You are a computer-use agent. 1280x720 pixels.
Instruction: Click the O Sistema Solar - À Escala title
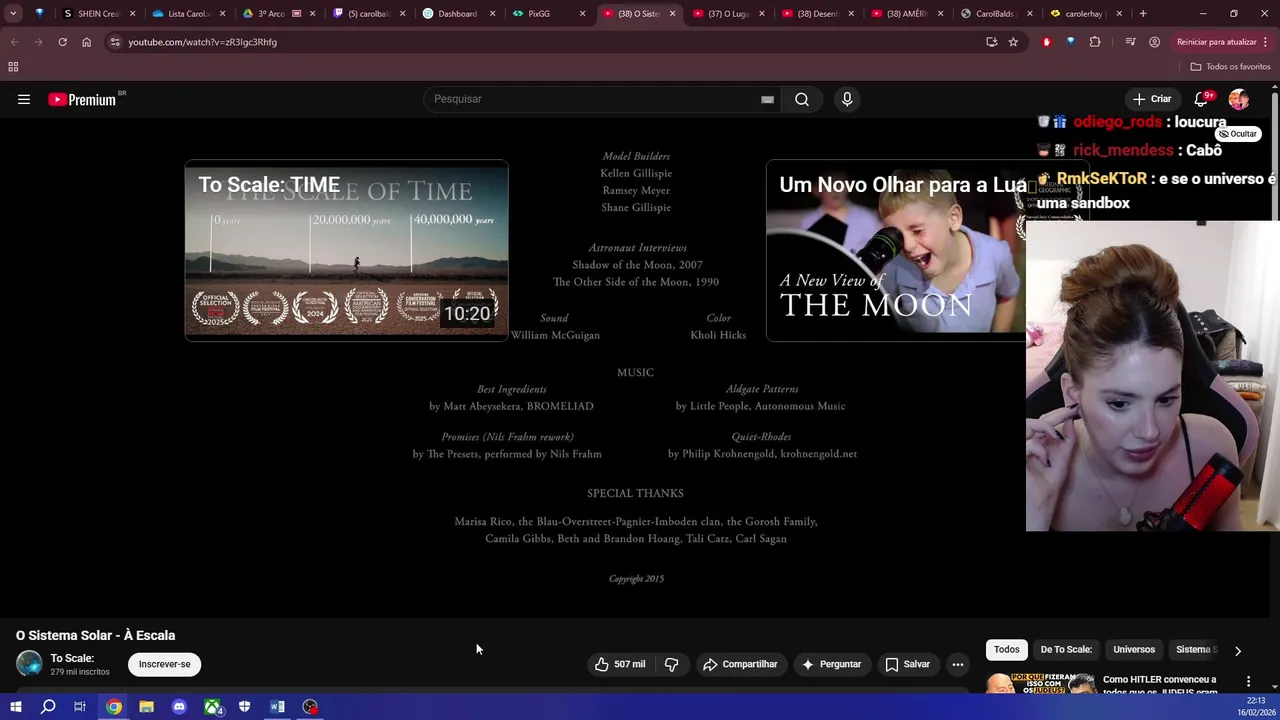tap(95, 635)
